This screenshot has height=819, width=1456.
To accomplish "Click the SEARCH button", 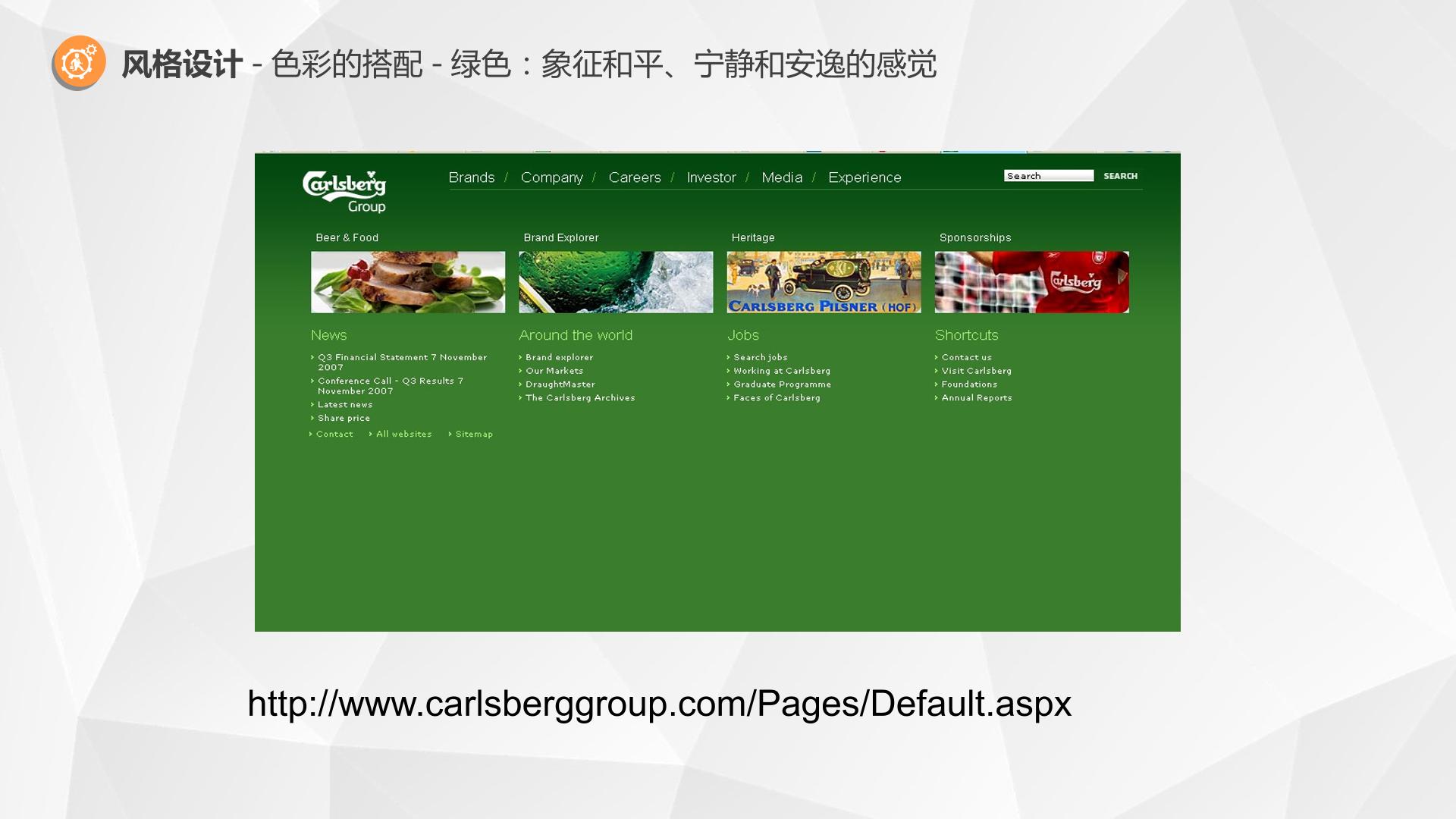I will (1120, 176).
